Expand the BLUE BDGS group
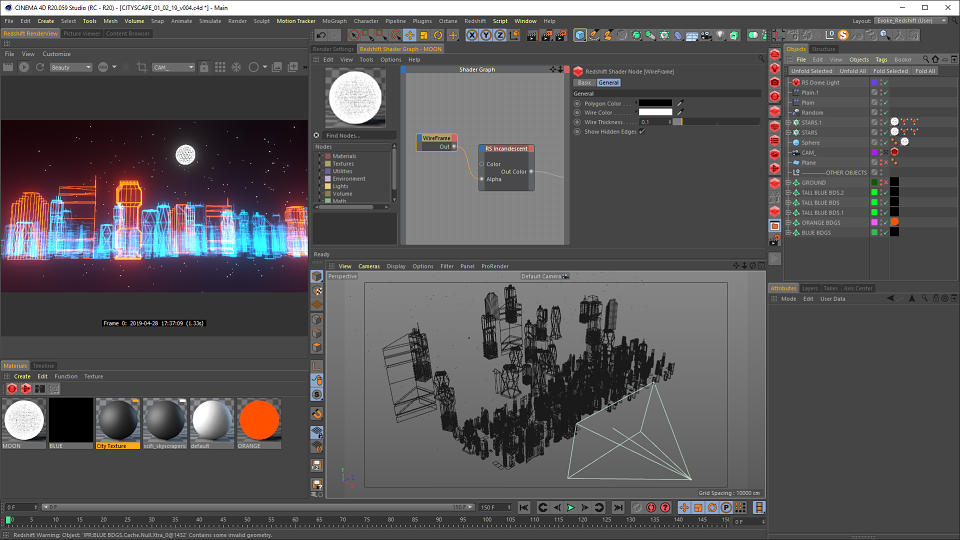This screenshot has height=540, width=960. (789, 233)
